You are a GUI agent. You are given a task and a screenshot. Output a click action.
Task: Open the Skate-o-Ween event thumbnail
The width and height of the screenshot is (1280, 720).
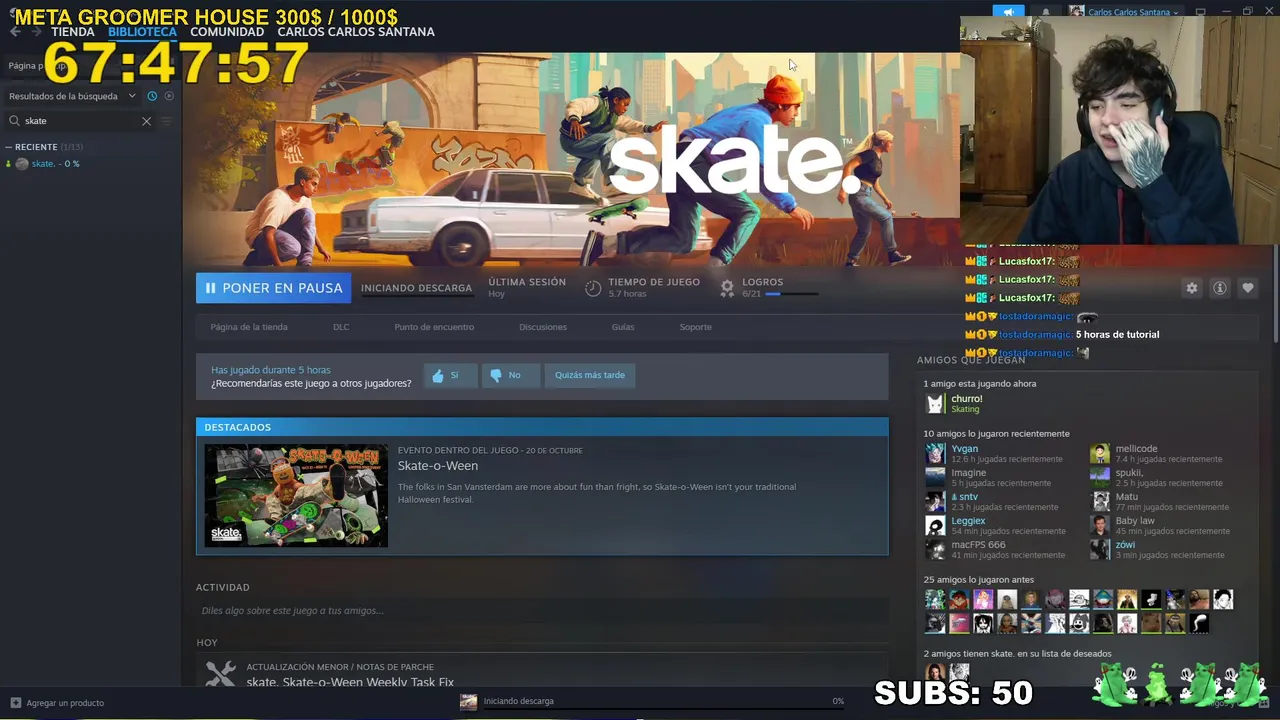point(296,495)
